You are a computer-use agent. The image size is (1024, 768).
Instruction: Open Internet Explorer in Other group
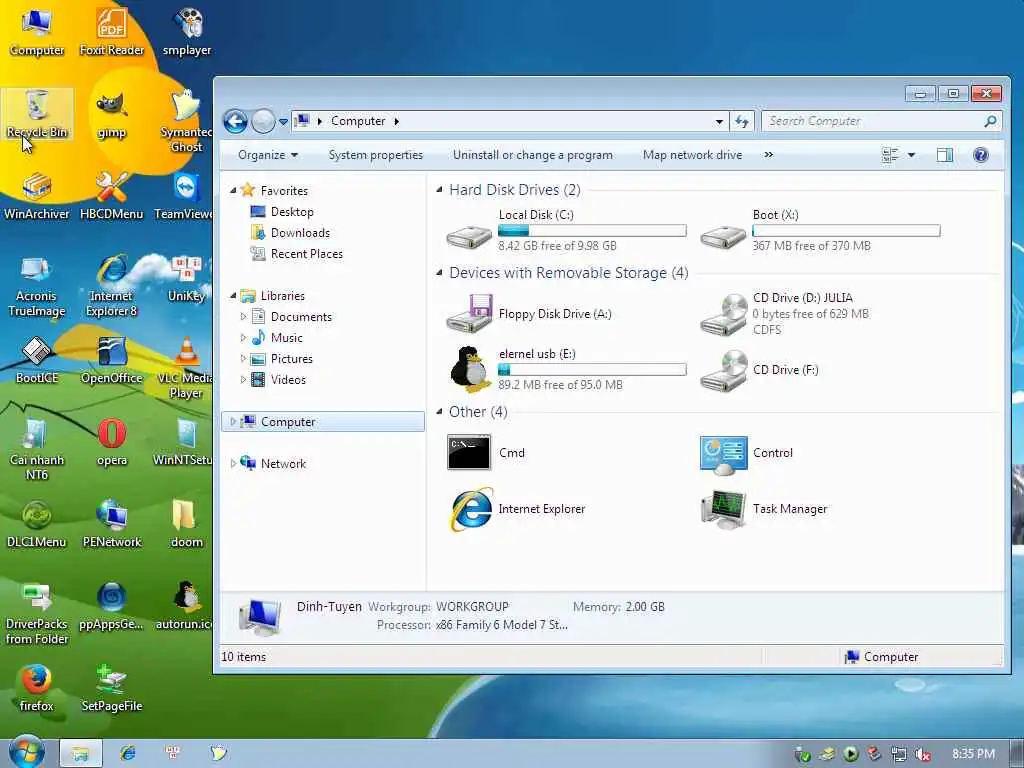coord(517,509)
